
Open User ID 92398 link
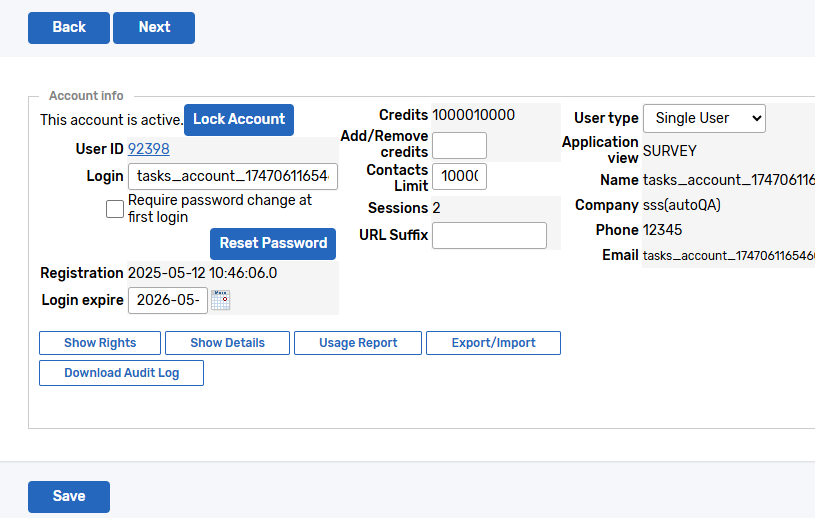[149, 149]
